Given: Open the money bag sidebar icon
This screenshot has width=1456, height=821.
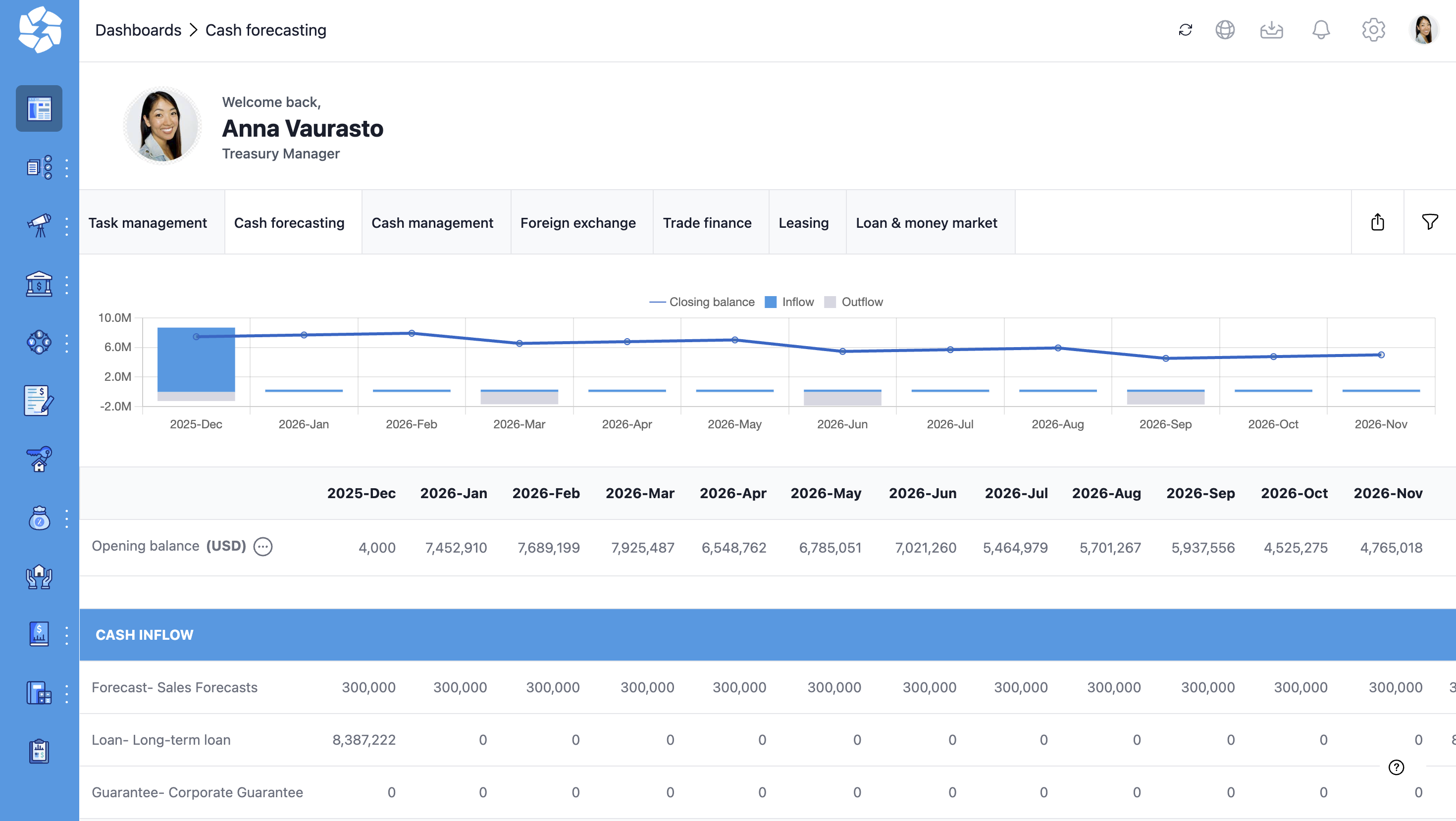Looking at the screenshot, I should click(39, 518).
